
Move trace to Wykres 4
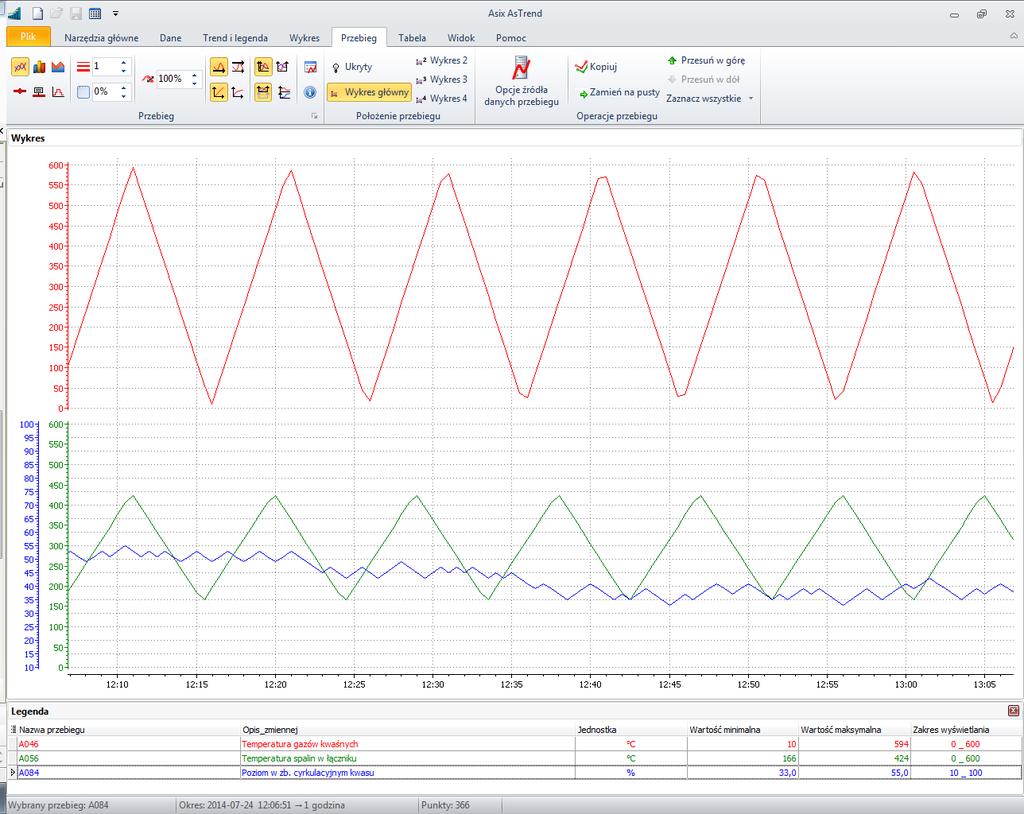(441, 98)
